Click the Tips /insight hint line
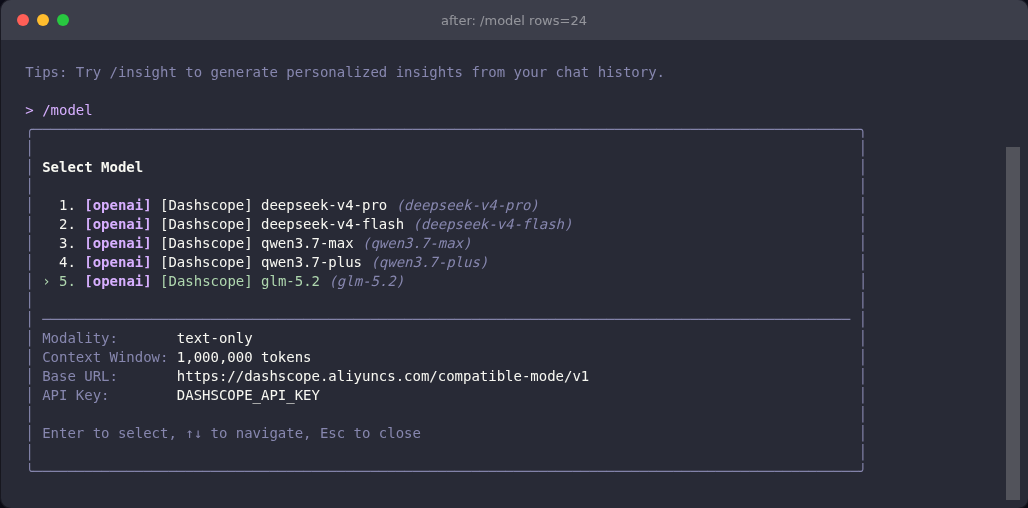Image resolution: width=1028 pixels, height=508 pixels. 345,72
